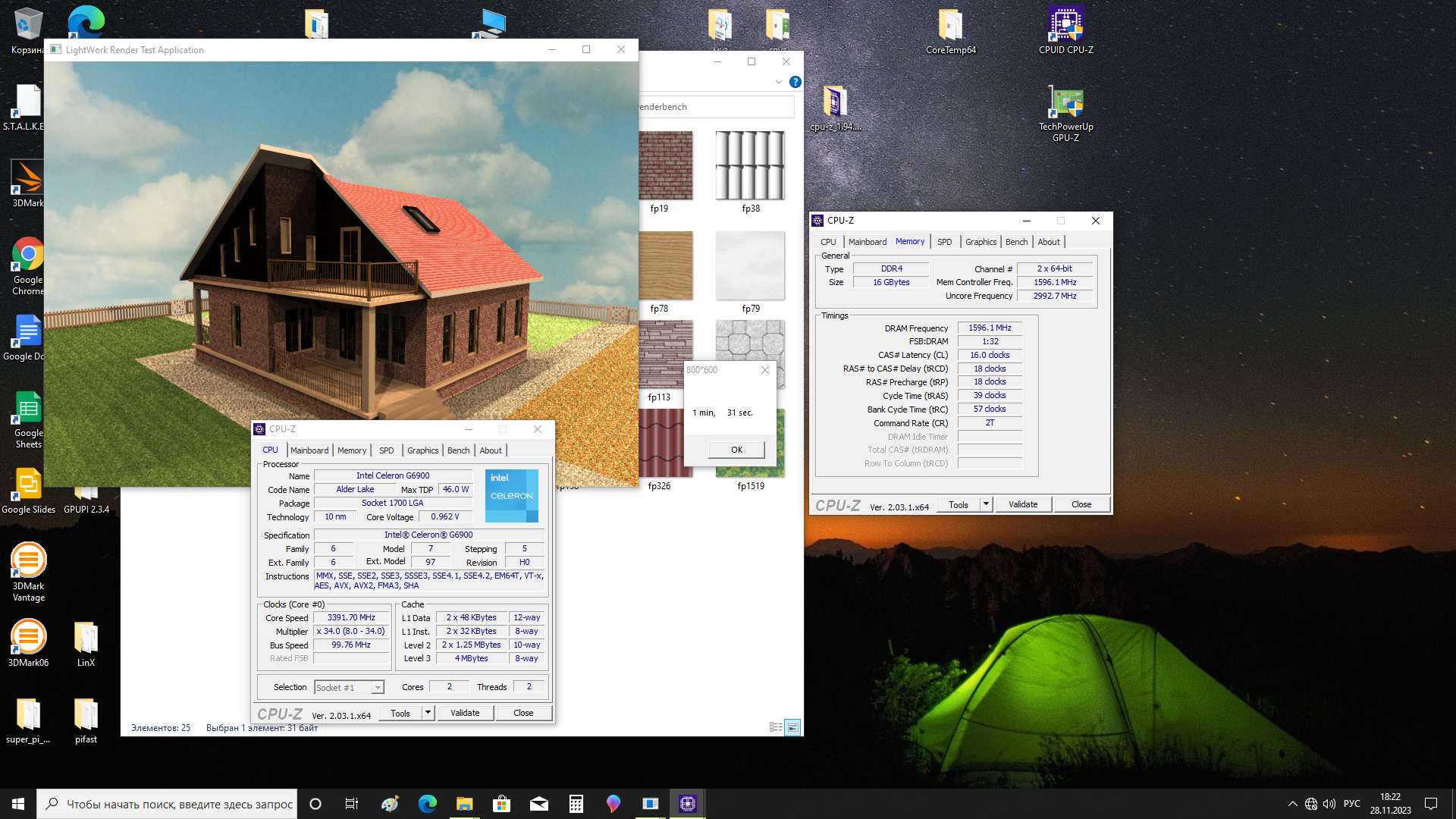Viewport: 1456px width, 819px height.
Task: Expand the Tools dropdown arrow in the Memory CPU-Z window
Action: [x=986, y=504]
